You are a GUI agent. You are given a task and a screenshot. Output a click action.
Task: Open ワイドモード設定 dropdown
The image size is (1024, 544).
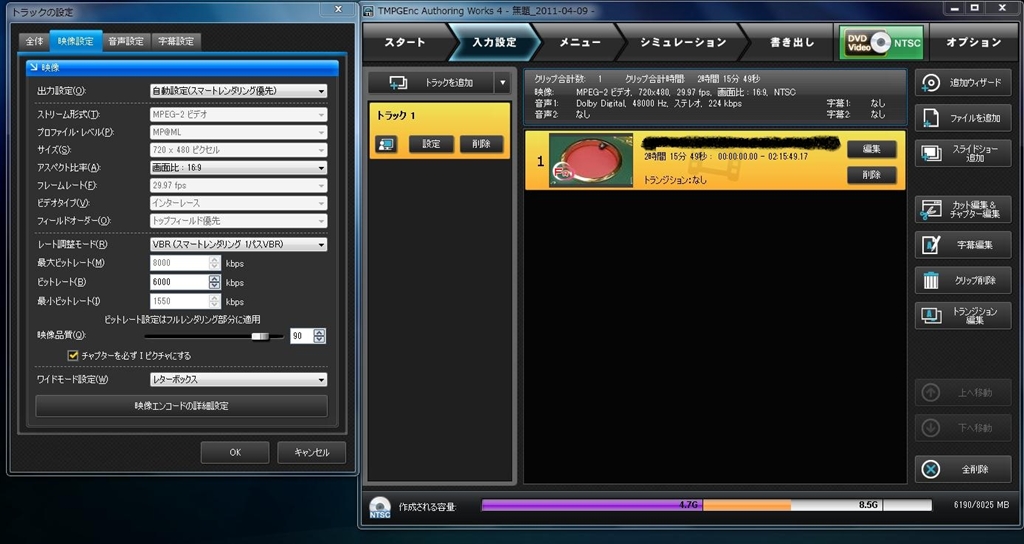[x=239, y=379]
